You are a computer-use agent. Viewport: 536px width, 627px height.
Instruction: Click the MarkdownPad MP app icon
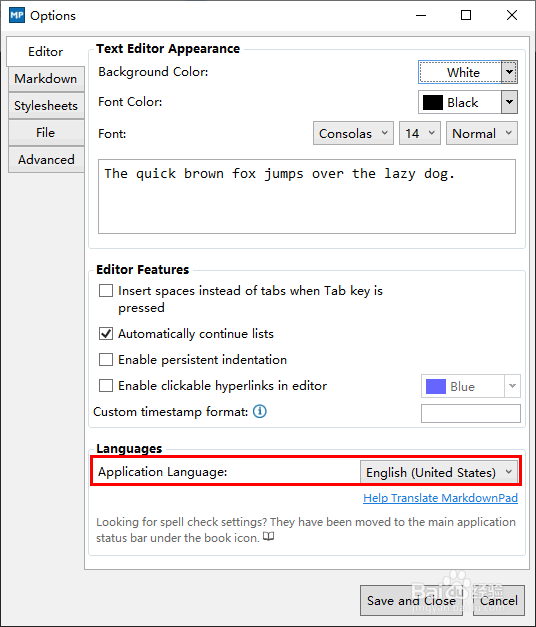click(x=17, y=15)
